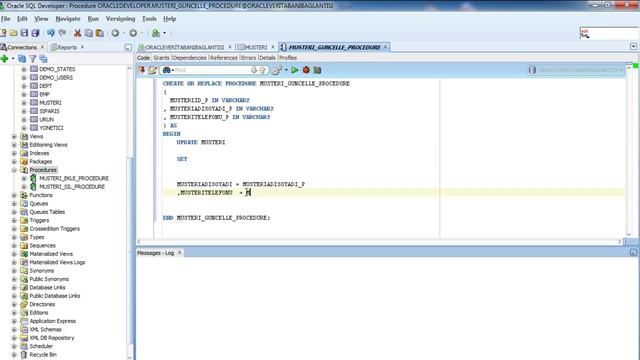
Task: Click the green plus New Connection icon
Action: [x=4, y=59]
